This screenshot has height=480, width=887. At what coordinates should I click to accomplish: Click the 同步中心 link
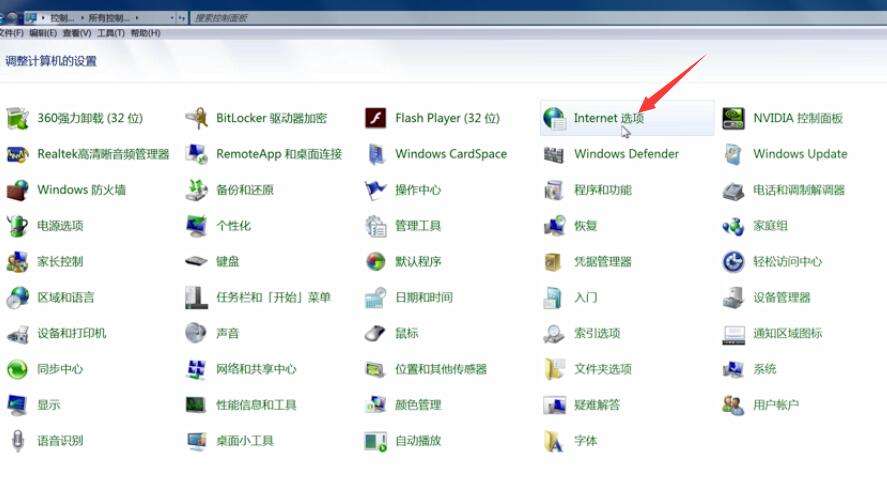pyautogui.click(x=60, y=369)
